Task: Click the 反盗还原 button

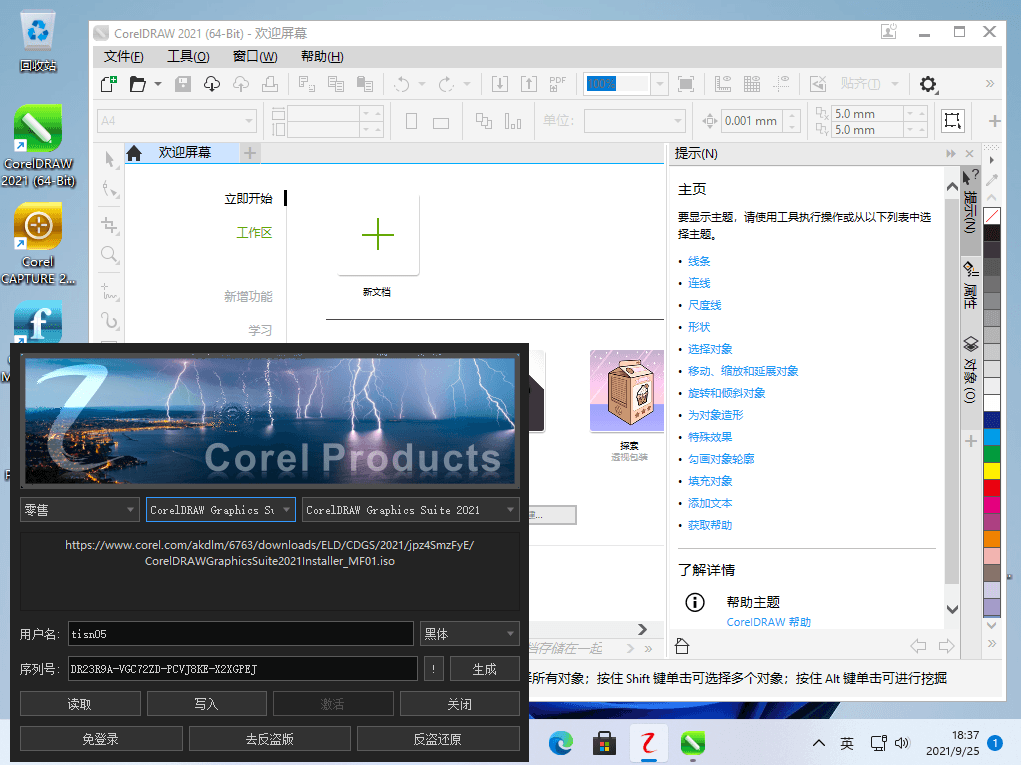Action: 438,738
